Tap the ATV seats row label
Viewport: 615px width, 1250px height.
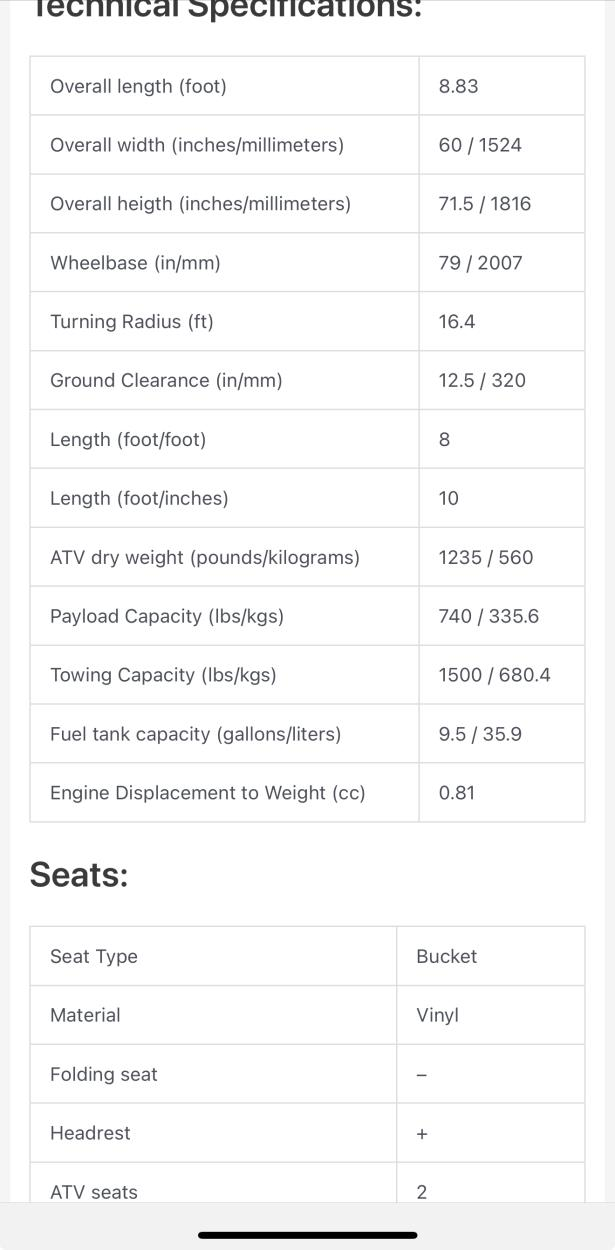[x=94, y=1191]
